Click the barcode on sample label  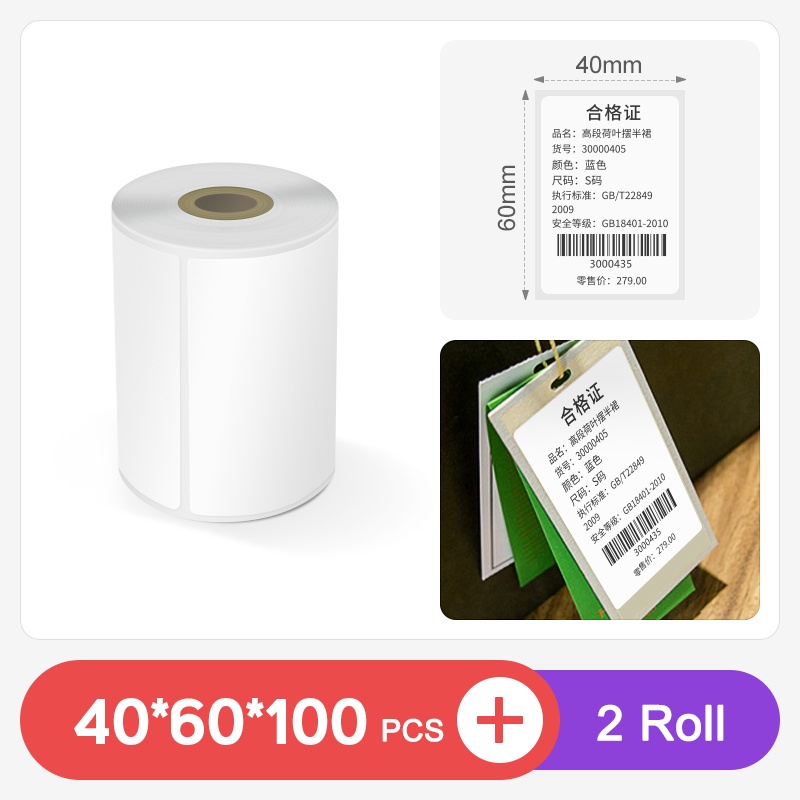click(611, 245)
